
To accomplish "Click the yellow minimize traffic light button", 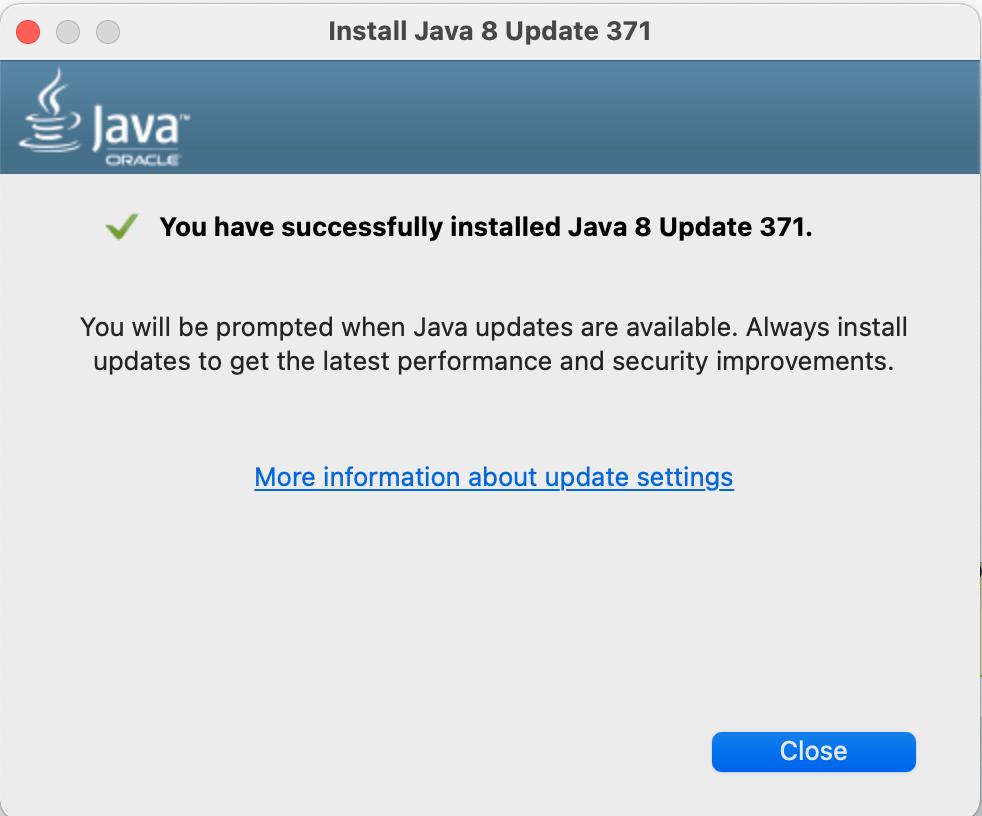I will (x=68, y=31).
